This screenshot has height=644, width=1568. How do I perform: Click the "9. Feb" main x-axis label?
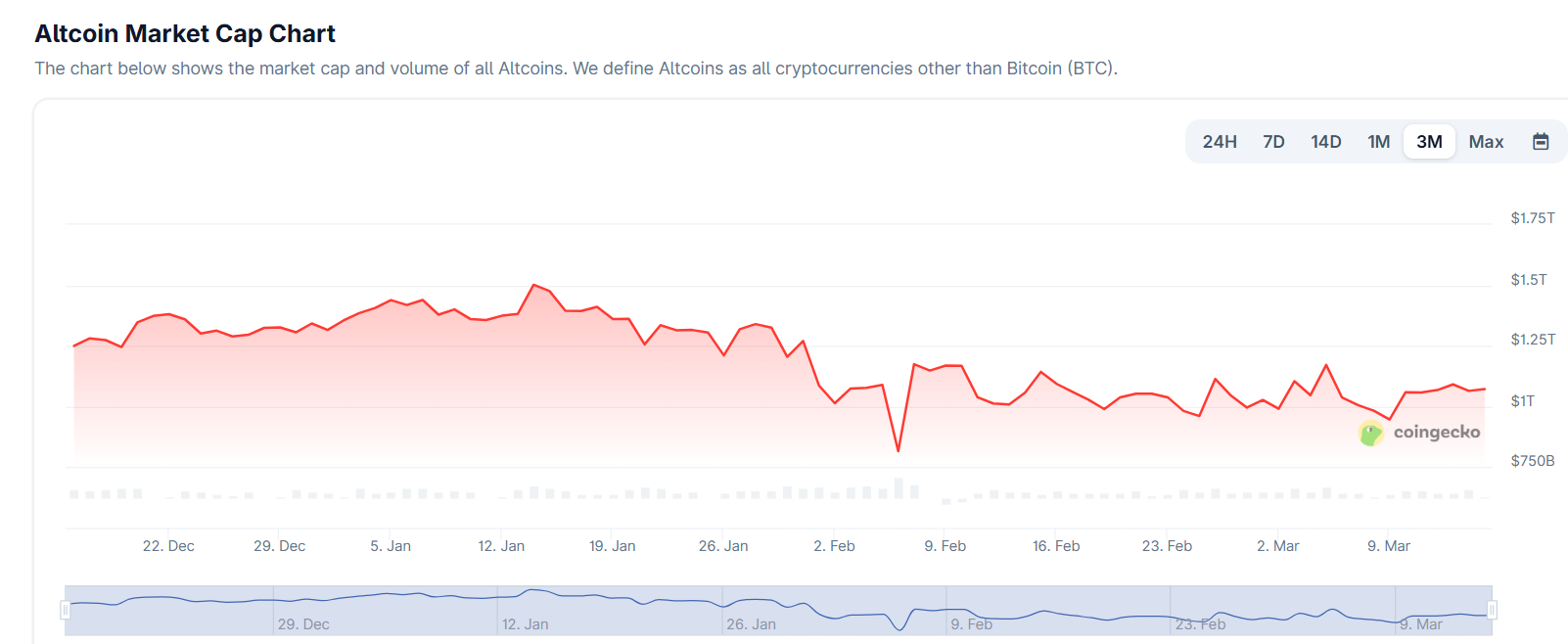(945, 546)
